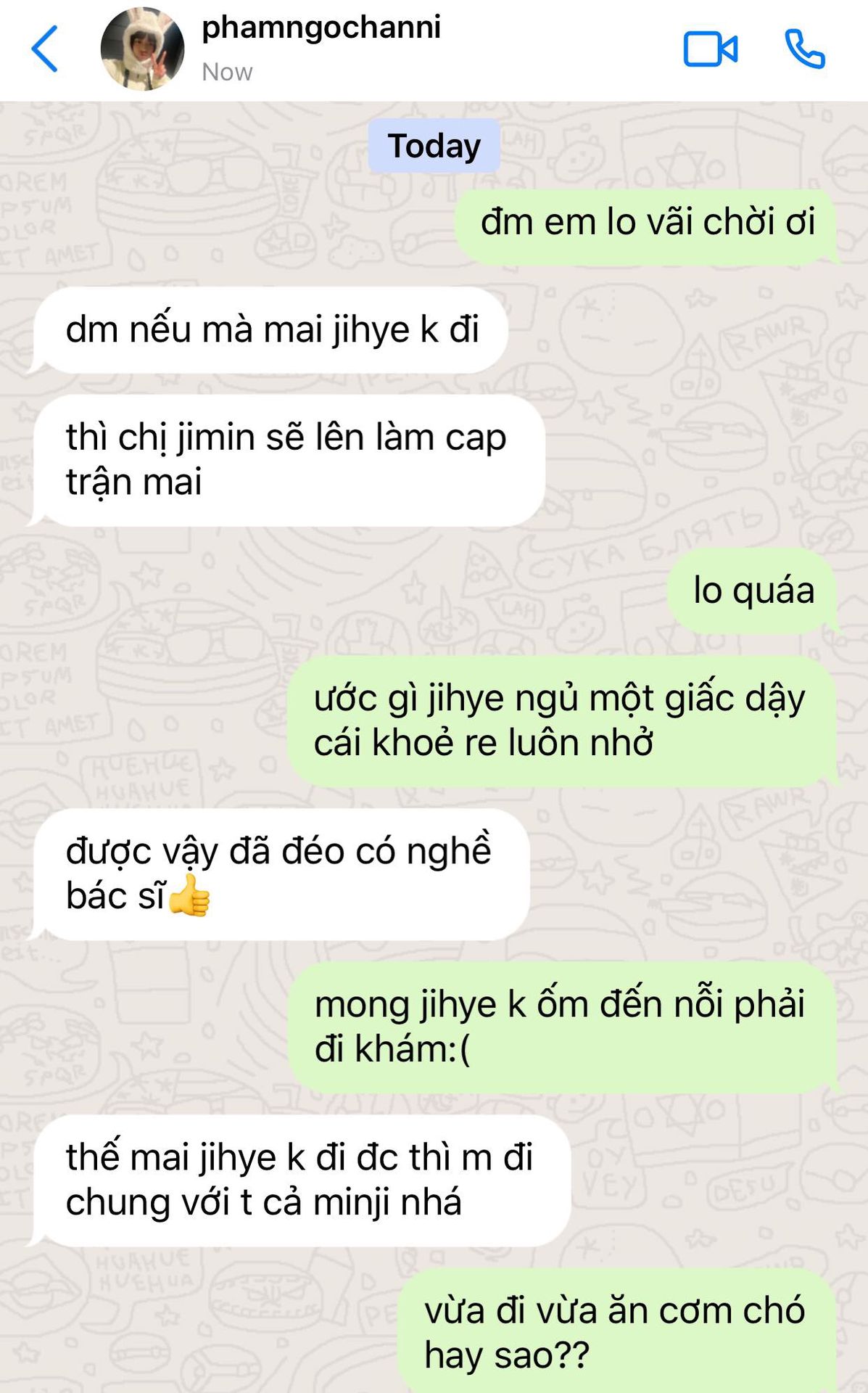Select the 'được vậy đã đéo có nghề' bubble
Viewport: 868px width, 1393px height.
pos(281,874)
